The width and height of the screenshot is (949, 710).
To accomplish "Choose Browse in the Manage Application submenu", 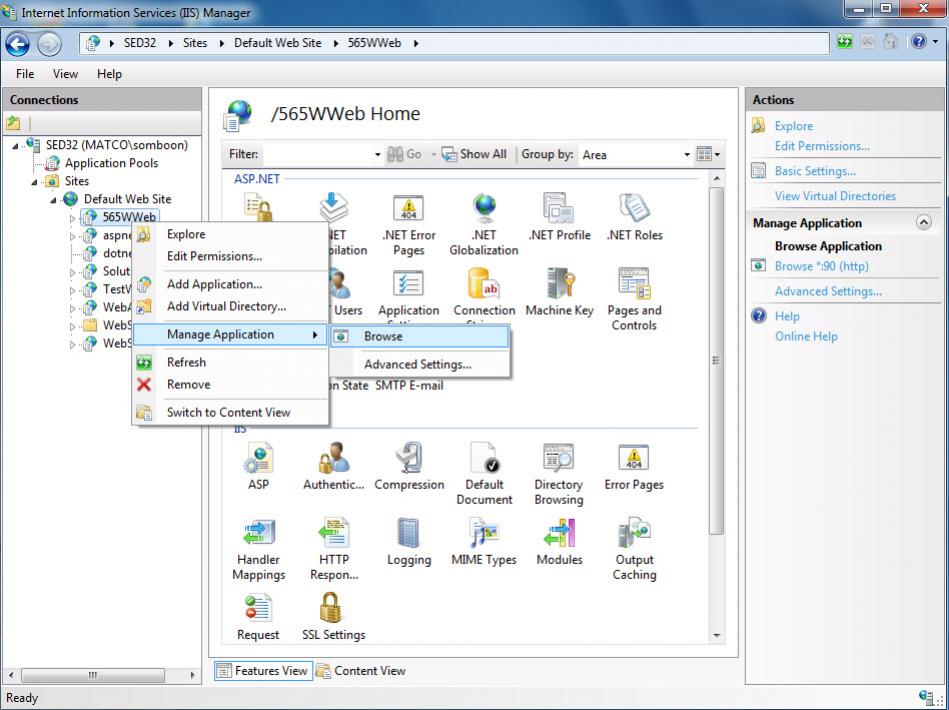I will click(x=419, y=337).
